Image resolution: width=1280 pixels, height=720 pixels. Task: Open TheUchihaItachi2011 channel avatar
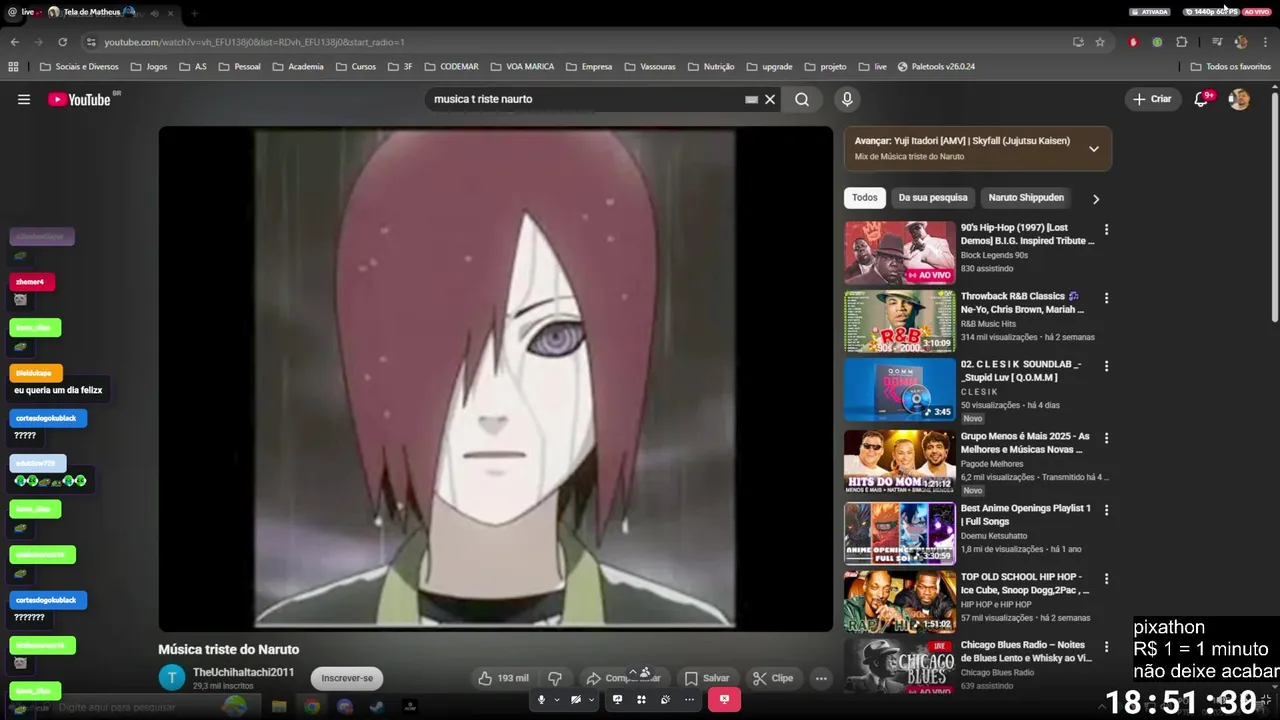coord(172,677)
